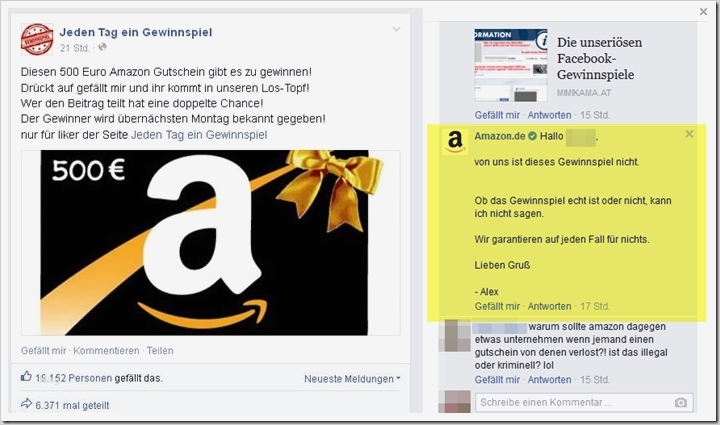Reply to the Amazon.de comment via Antworten
This screenshot has width=720, height=425.
(549, 306)
